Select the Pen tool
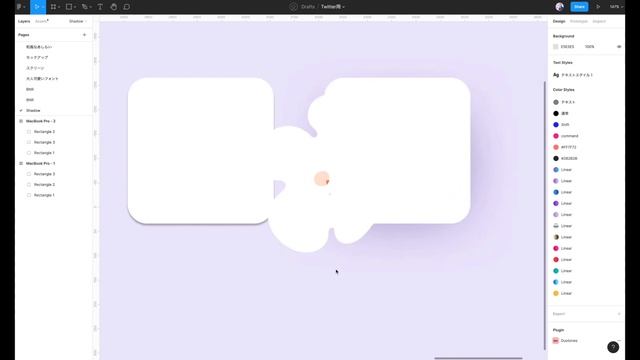The height and width of the screenshot is (360, 640). click(x=84, y=7)
